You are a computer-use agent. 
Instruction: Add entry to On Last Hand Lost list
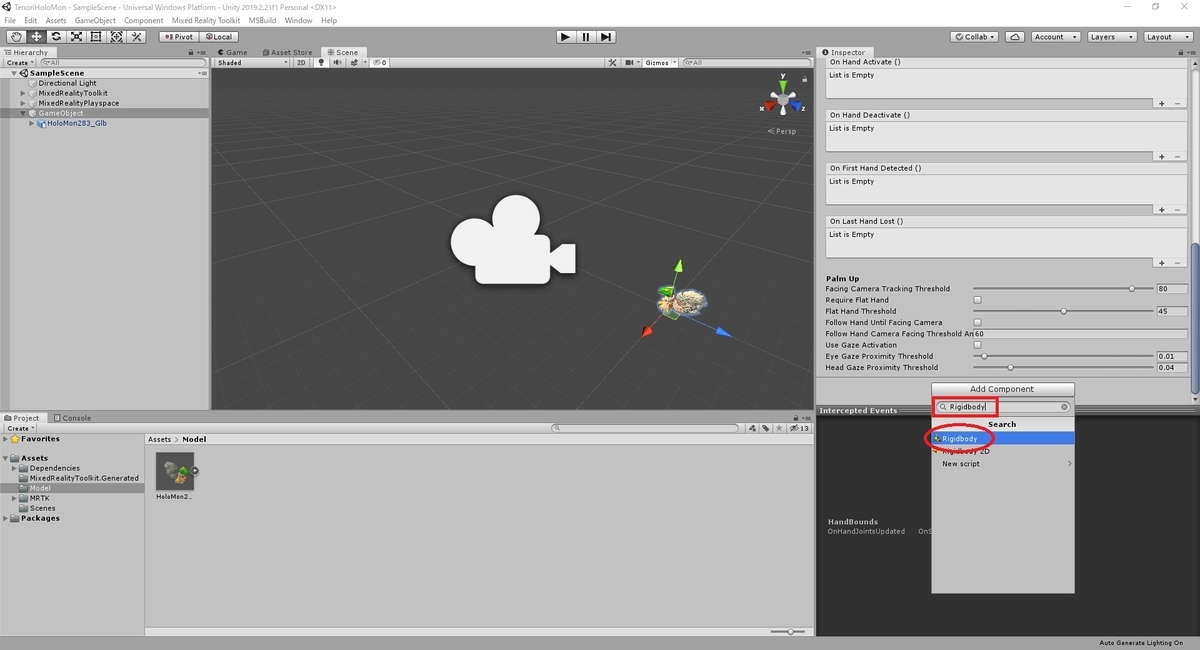(x=1161, y=262)
